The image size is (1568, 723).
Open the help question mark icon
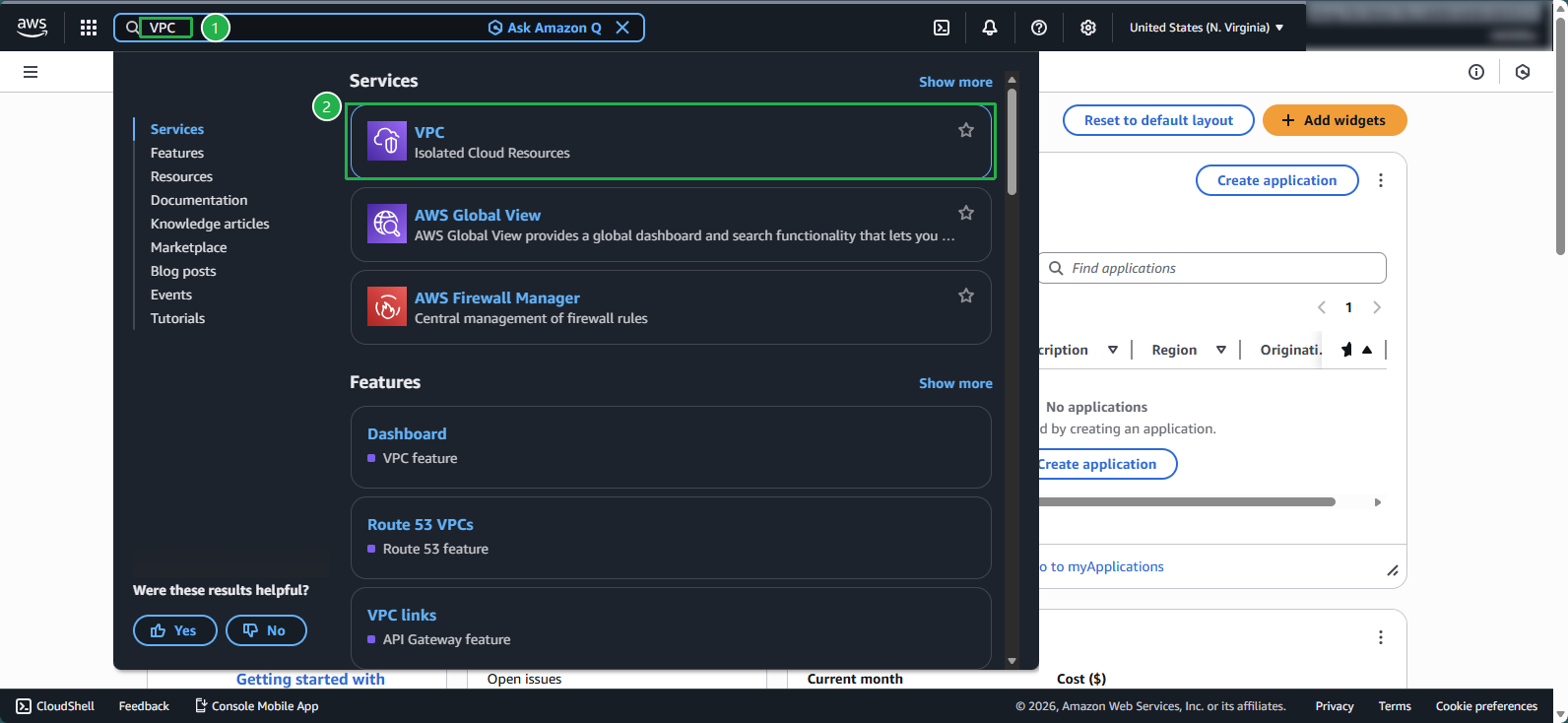[x=1039, y=28]
